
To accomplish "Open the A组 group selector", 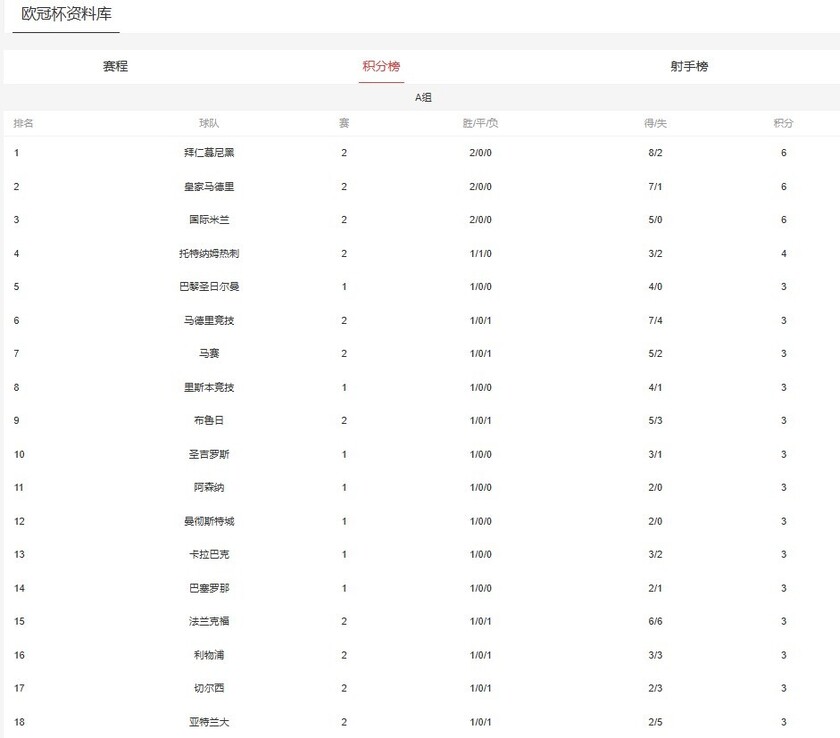I will point(420,97).
